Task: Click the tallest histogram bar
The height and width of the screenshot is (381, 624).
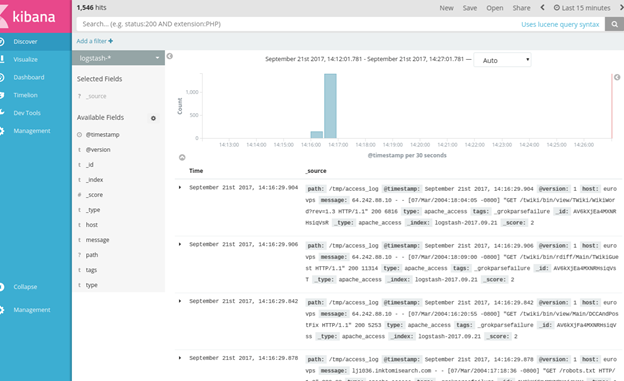Action: pos(330,106)
